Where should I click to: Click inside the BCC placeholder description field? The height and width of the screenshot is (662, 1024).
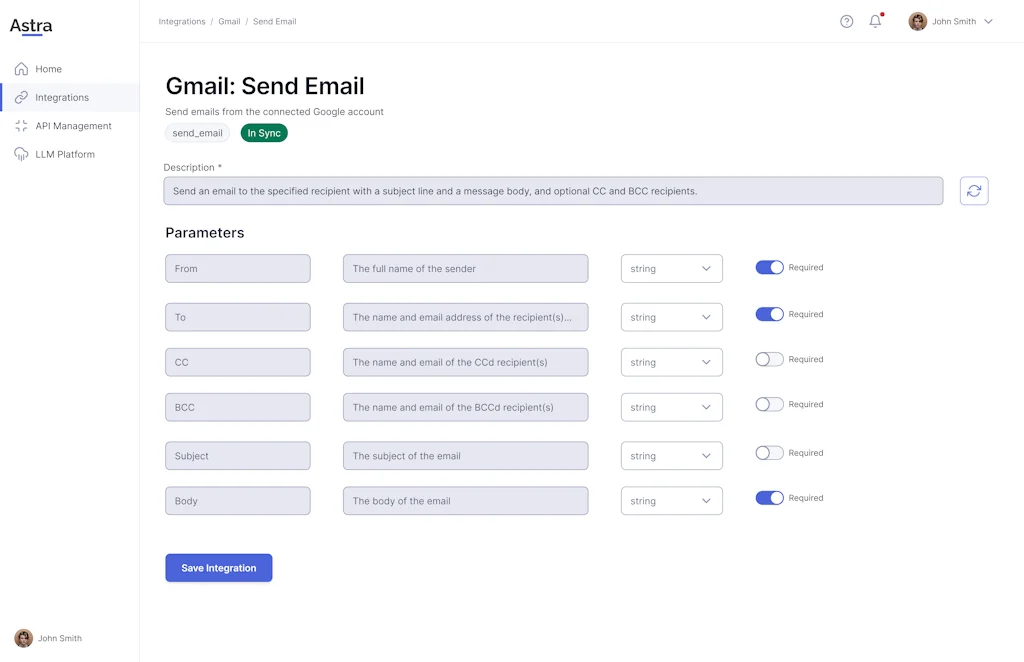coord(465,407)
